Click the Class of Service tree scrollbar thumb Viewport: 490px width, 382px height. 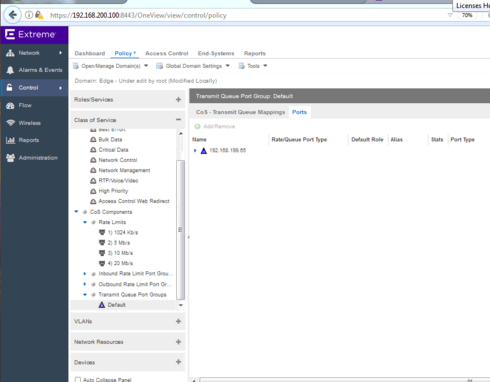click(180, 230)
